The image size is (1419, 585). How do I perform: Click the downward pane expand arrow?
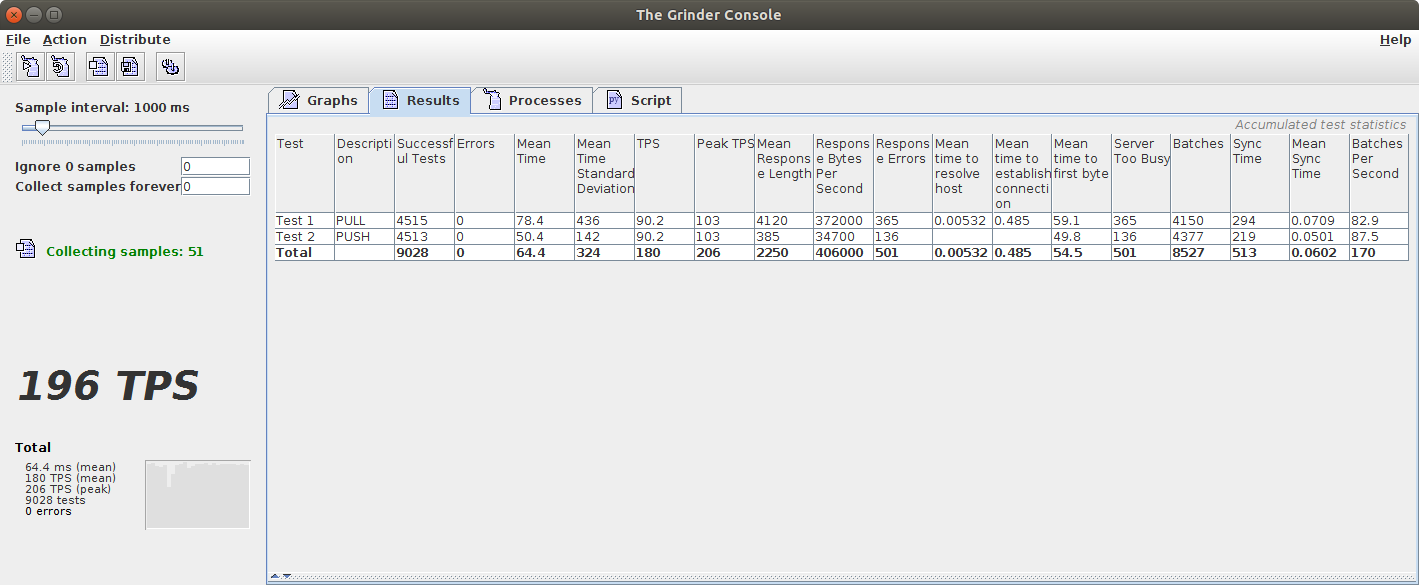coord(287,577)
